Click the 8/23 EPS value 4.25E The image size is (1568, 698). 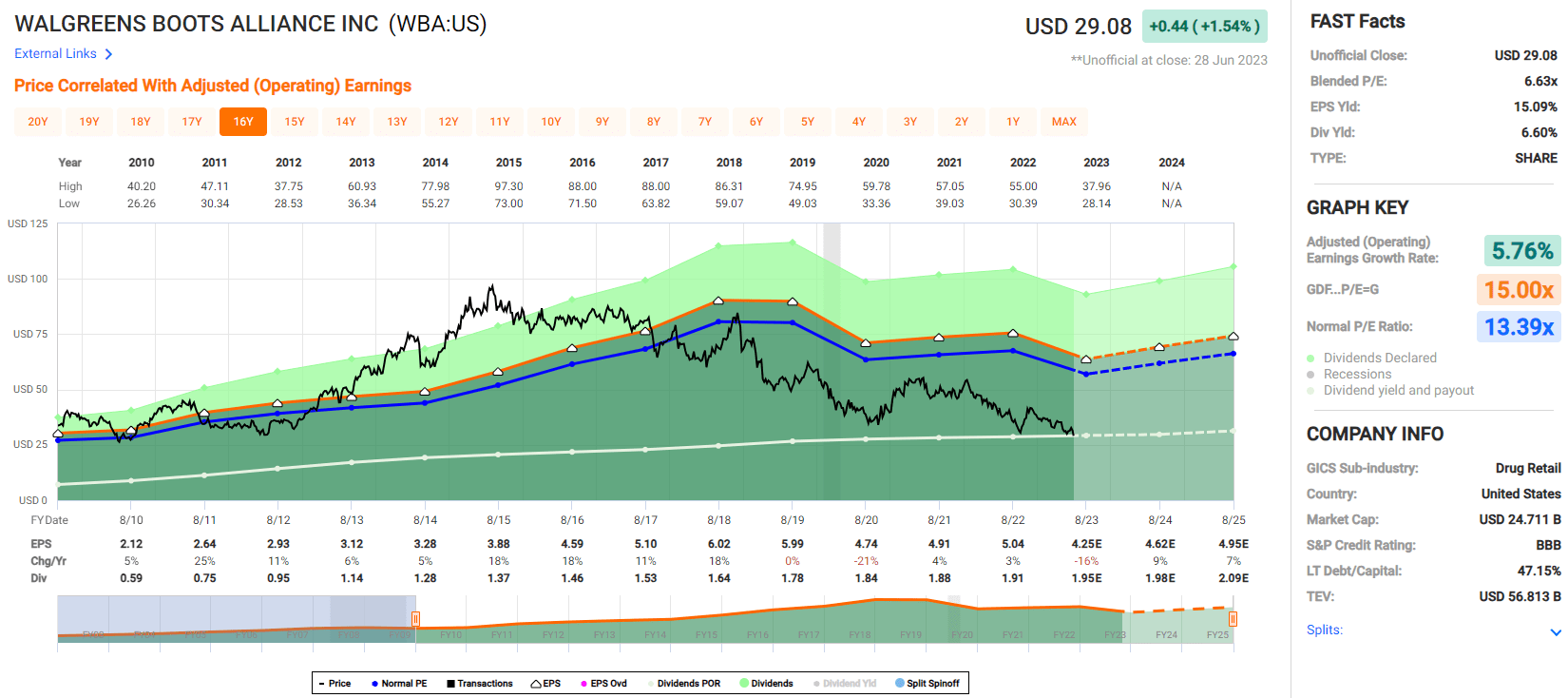[x=1086, y=544]
